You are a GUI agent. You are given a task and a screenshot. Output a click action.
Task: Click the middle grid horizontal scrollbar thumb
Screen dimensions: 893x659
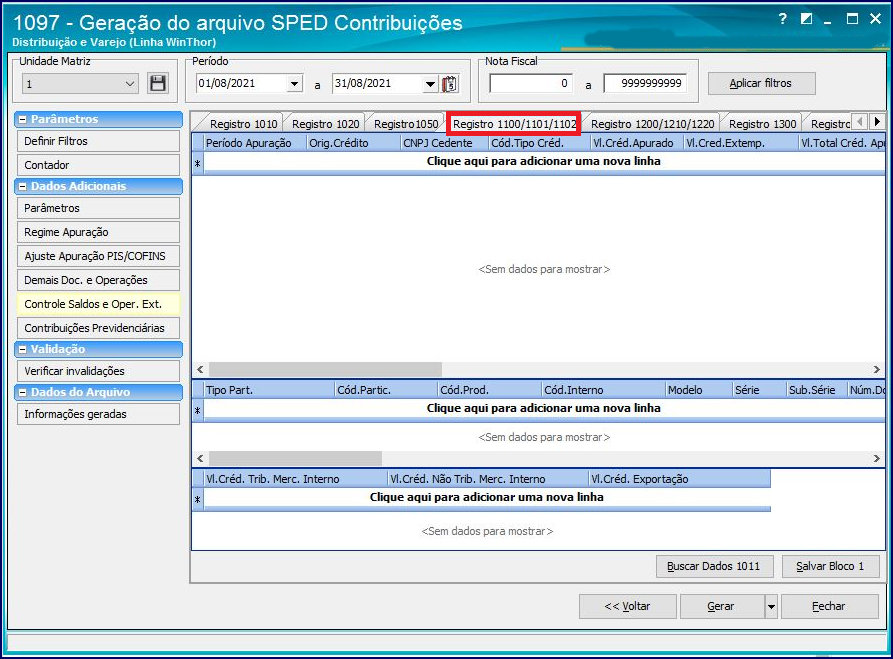coord(295,458)
